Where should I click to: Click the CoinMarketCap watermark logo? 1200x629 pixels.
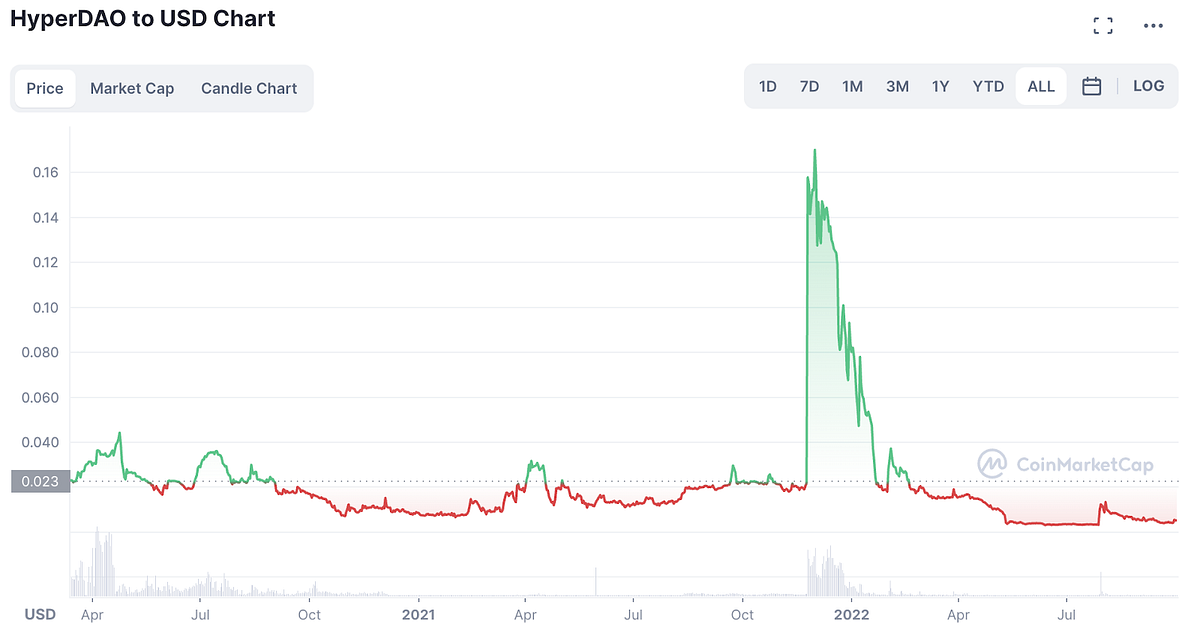pyautogui.click(x=1065, y=464)
